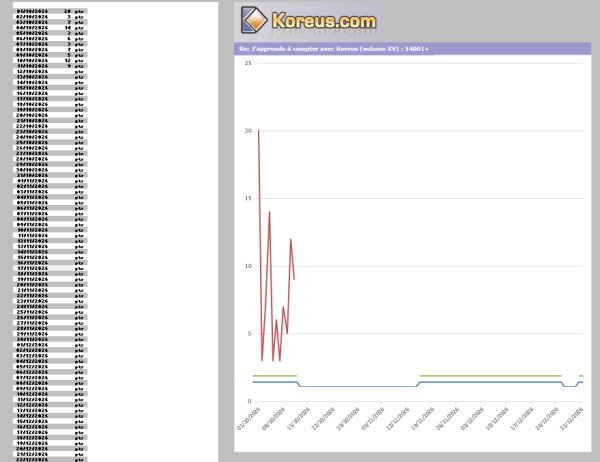This screenshot has height=462, width=600.
Task: Select the date cell 10/12/2026
Action: (32, 394)
